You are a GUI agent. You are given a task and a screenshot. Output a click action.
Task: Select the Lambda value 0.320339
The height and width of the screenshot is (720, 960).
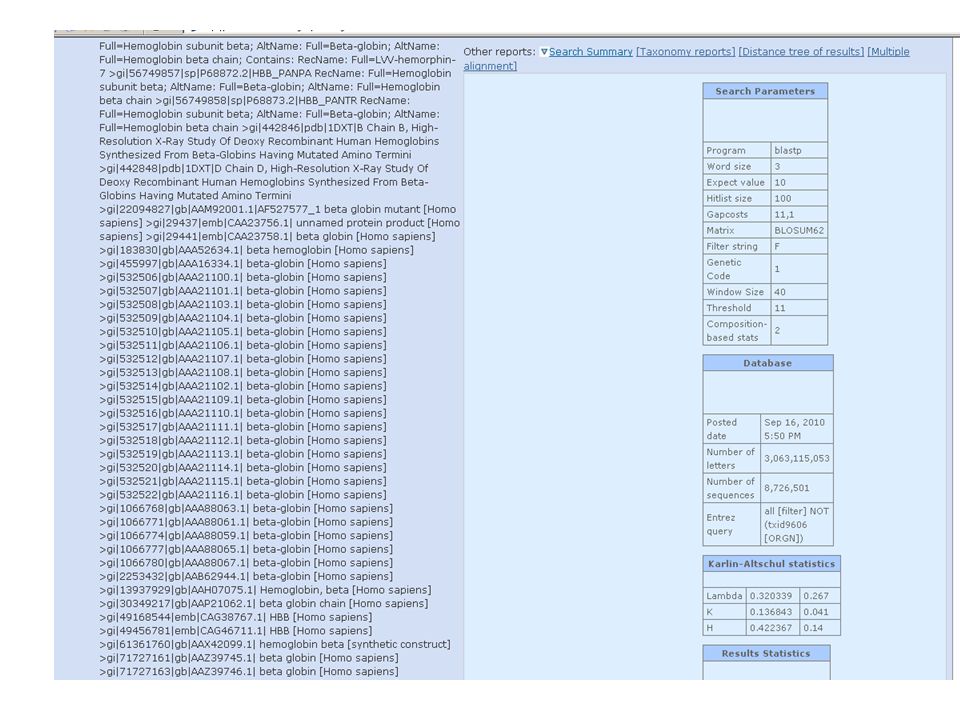click(x=770, y=596)
